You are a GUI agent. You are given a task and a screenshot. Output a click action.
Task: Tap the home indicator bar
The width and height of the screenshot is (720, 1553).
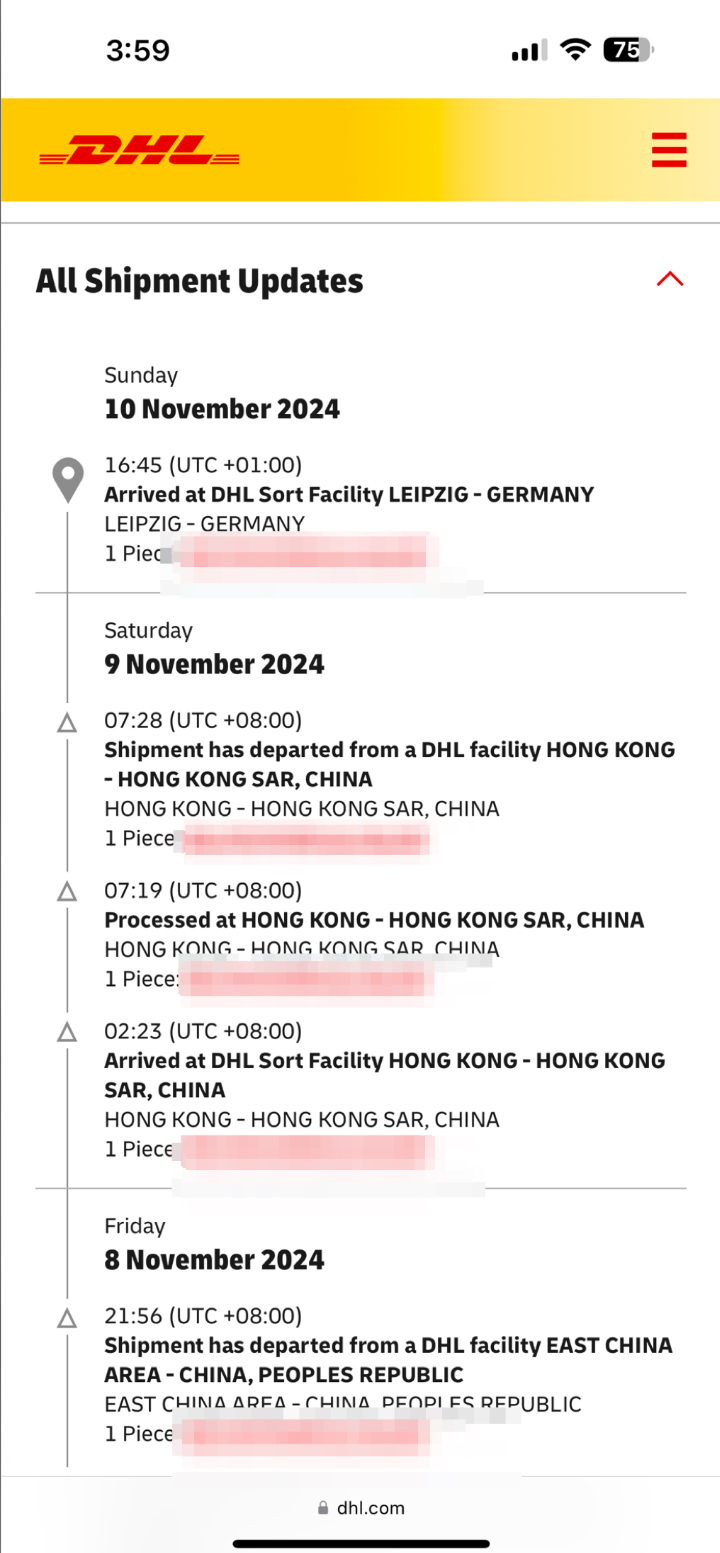click(x=360, y=1543)
